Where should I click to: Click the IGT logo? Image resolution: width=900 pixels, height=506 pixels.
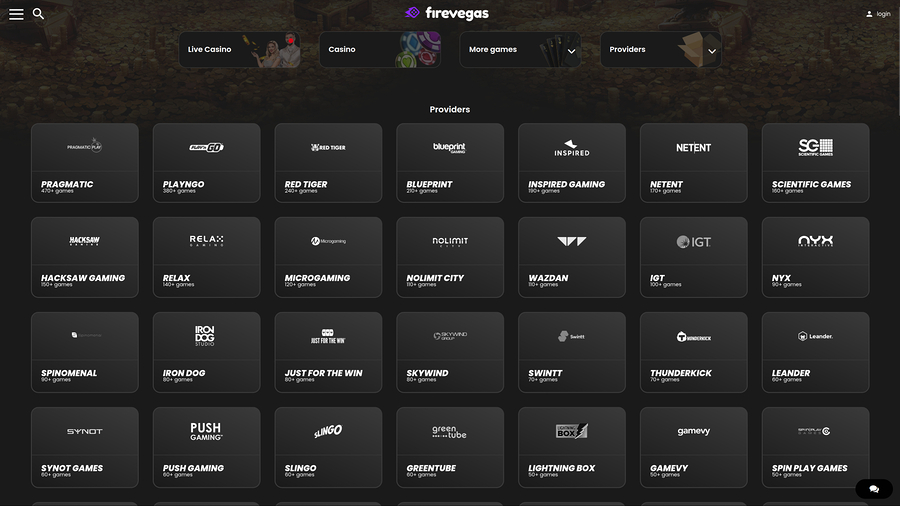(x=693, y=242)
